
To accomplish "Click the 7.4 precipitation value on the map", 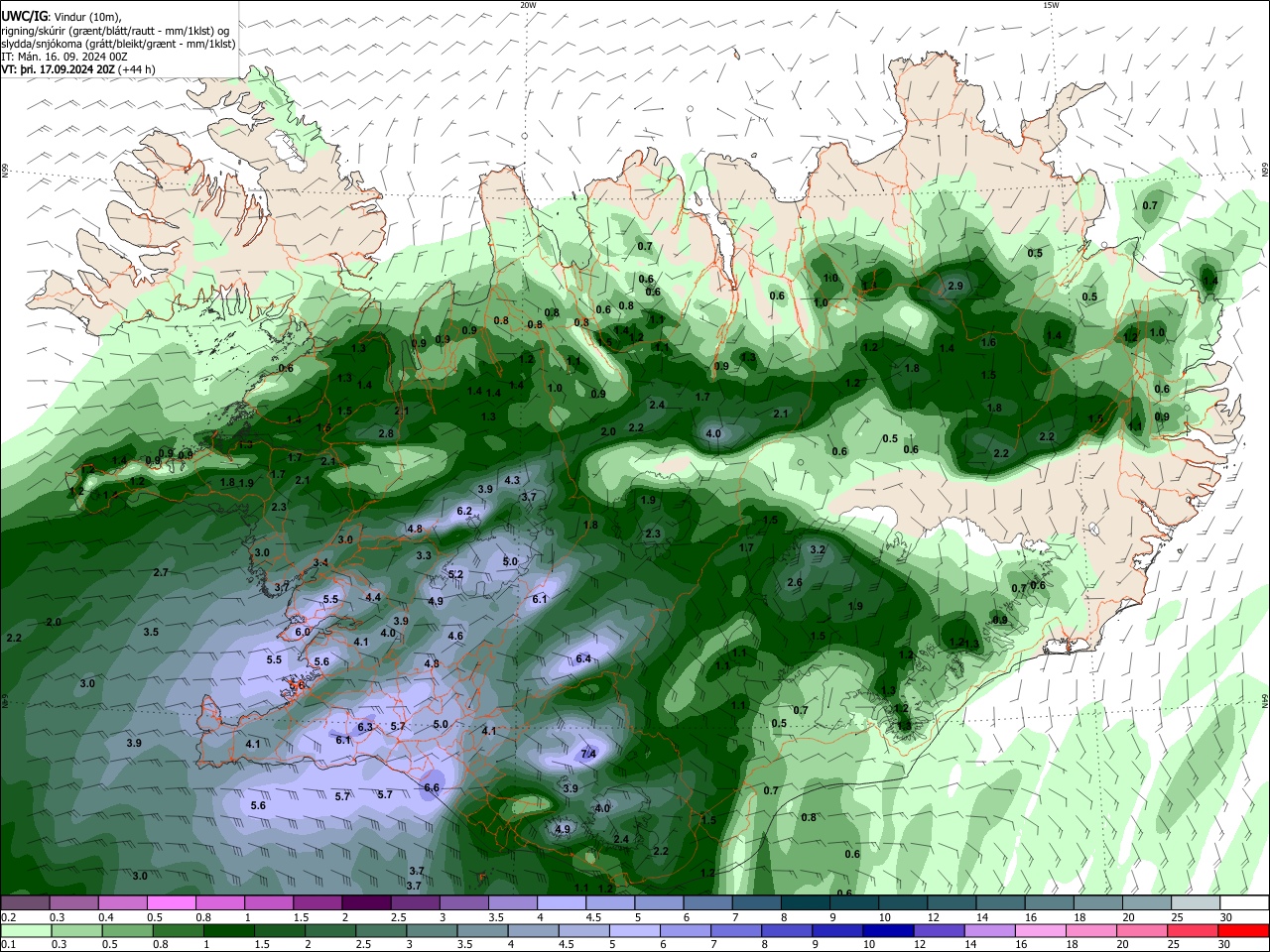I will click(x=588, y=754).
